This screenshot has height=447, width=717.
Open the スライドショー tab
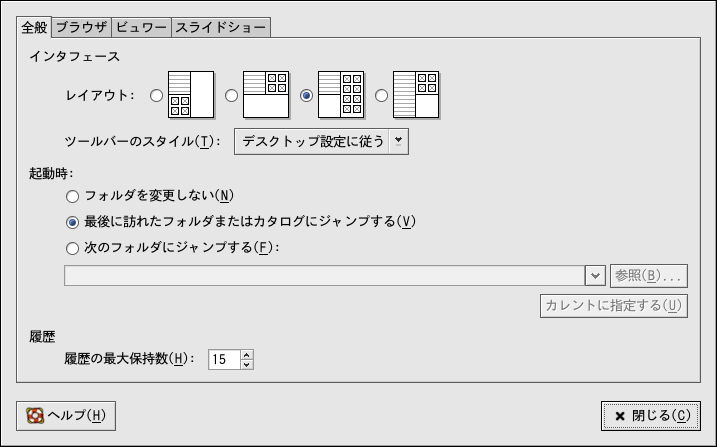(221, 27)
